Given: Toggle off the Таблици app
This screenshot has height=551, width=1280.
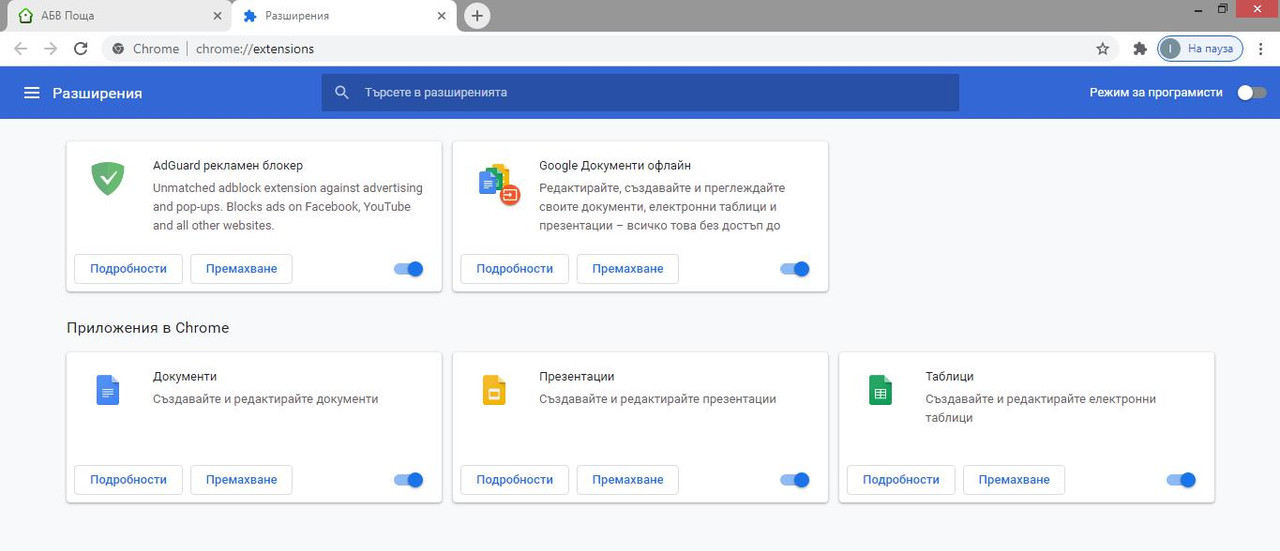Looking at the screenshot, I should click(x=1182, y=480).
